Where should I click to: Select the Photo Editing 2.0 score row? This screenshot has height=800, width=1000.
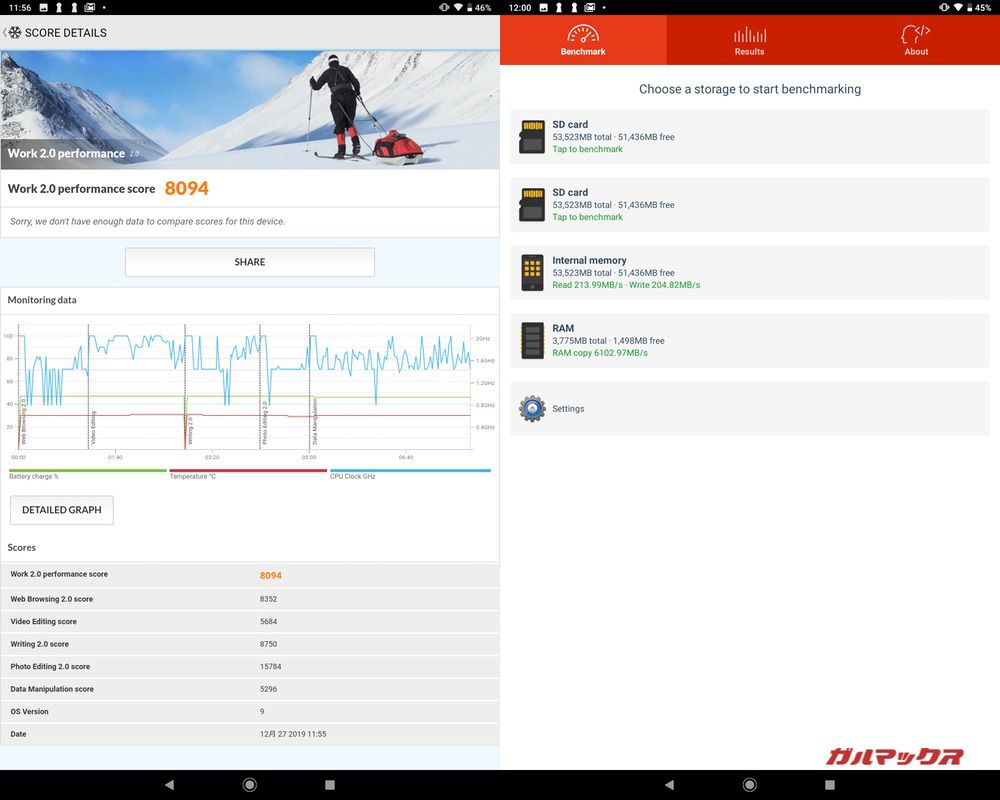(250, 667)
